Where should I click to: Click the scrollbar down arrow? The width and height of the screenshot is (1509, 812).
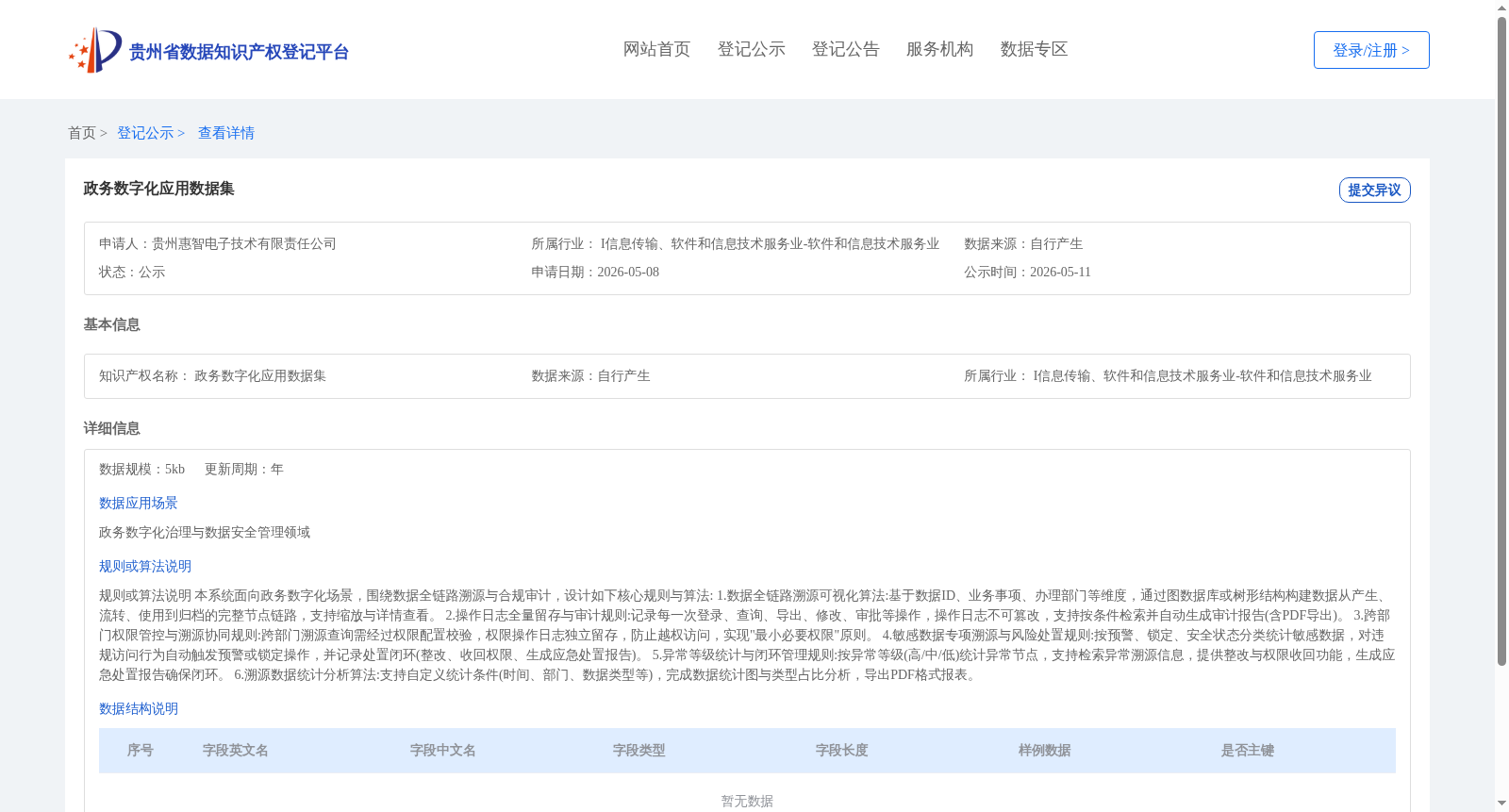tap(1501, 804)
